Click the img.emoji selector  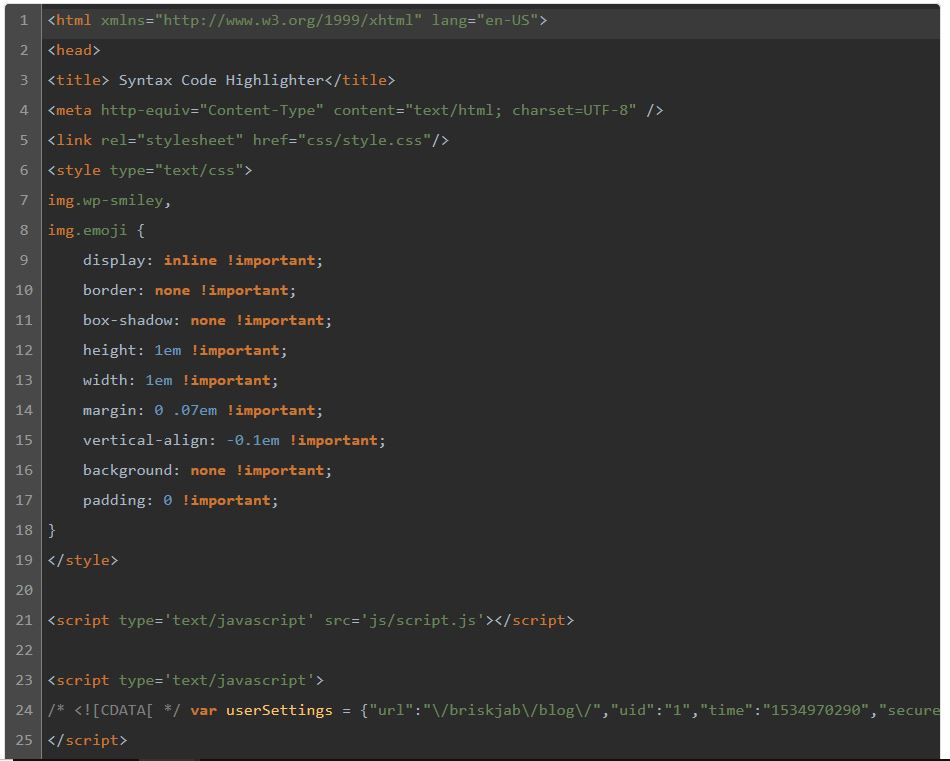[x=88, y=230]
